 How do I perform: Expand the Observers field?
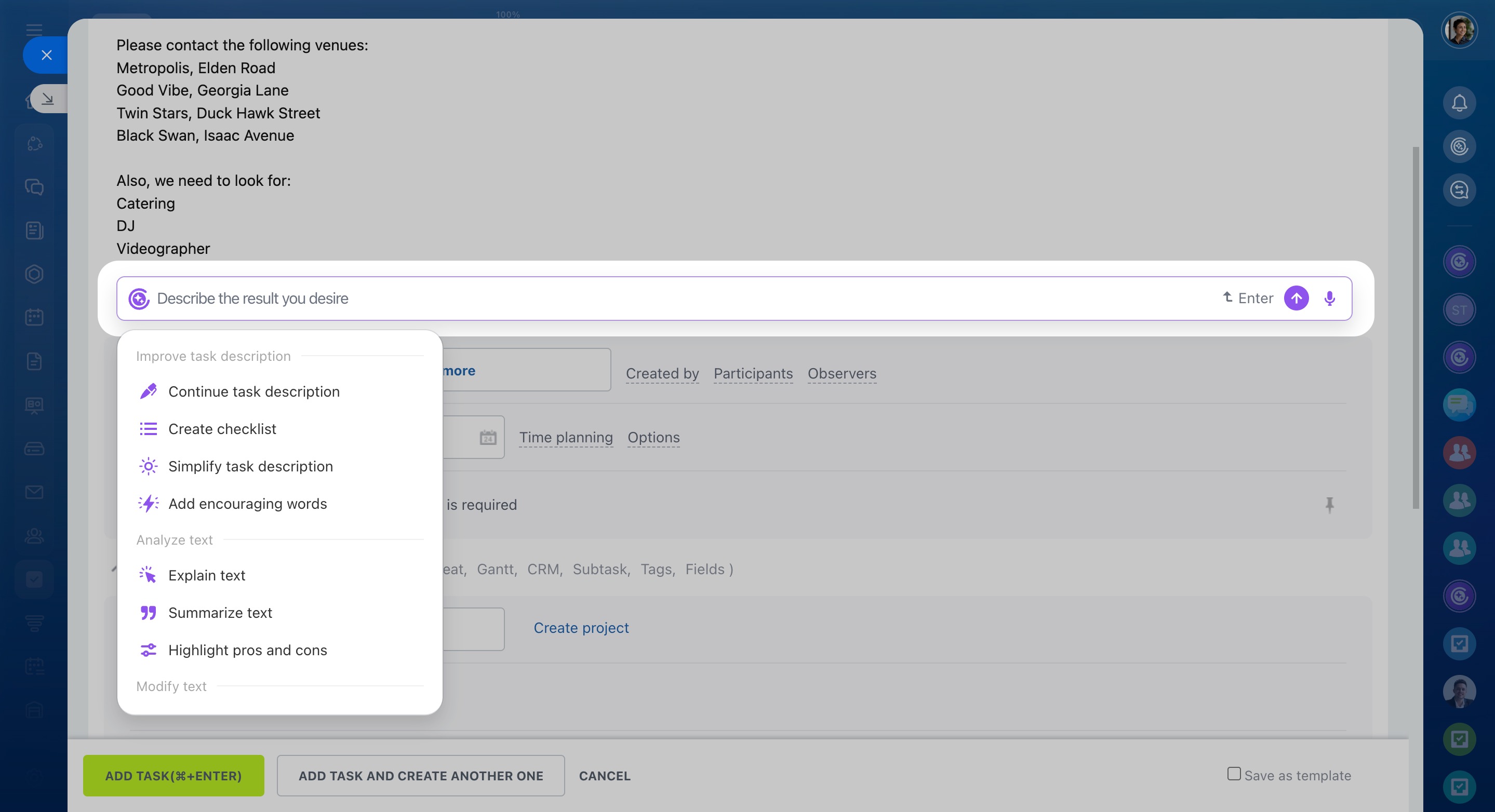point(842,373)
